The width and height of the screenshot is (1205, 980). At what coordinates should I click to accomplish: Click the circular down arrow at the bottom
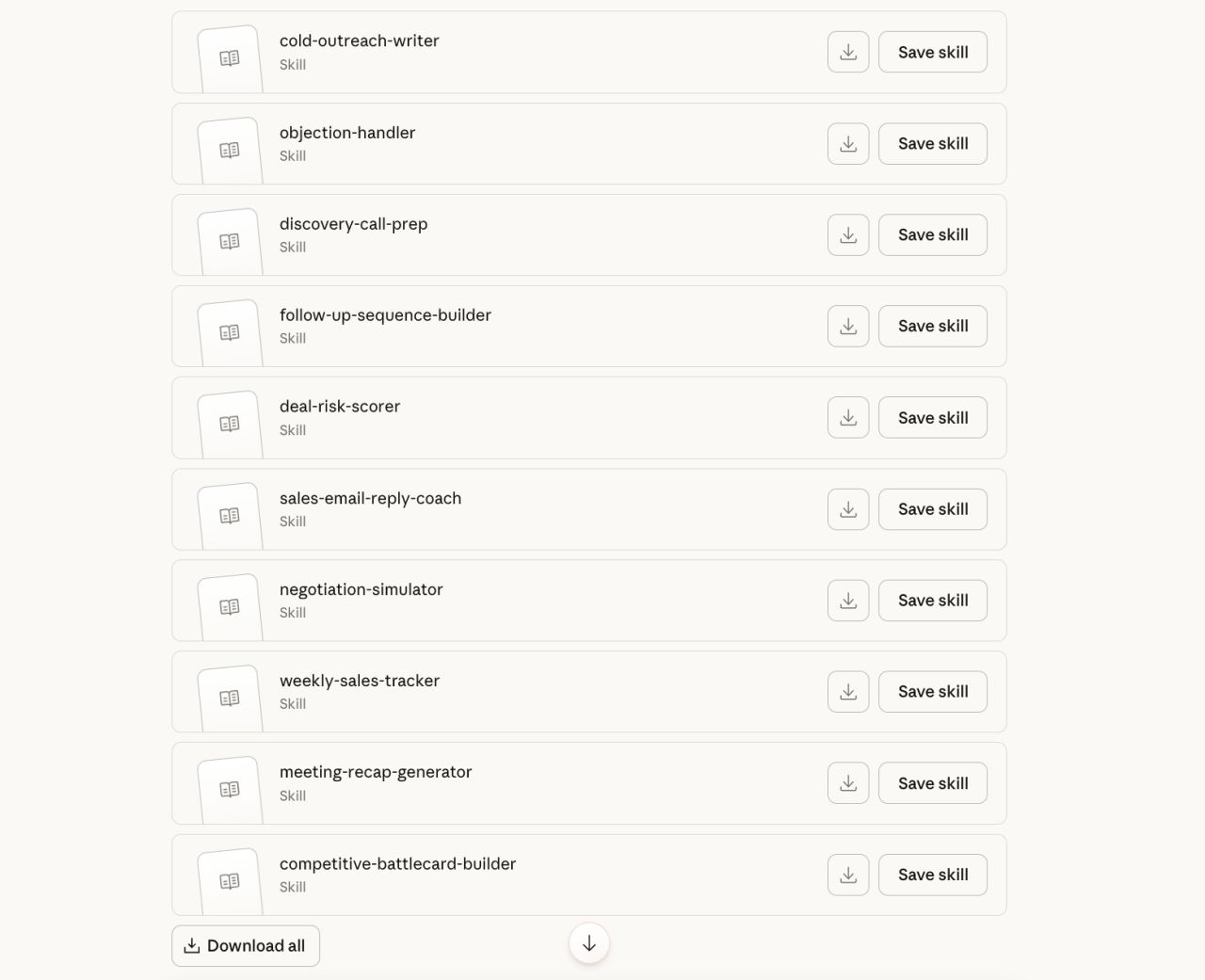588,942
